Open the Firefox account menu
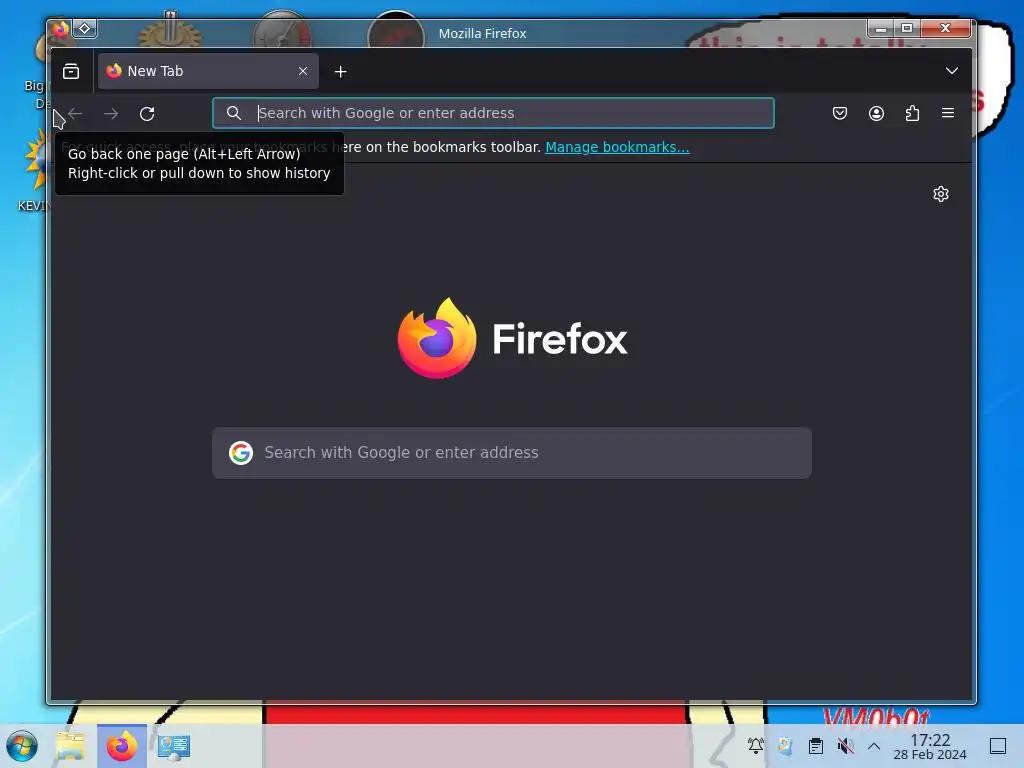The height and width of the screenshot is (768, 1024). point(876,113)
